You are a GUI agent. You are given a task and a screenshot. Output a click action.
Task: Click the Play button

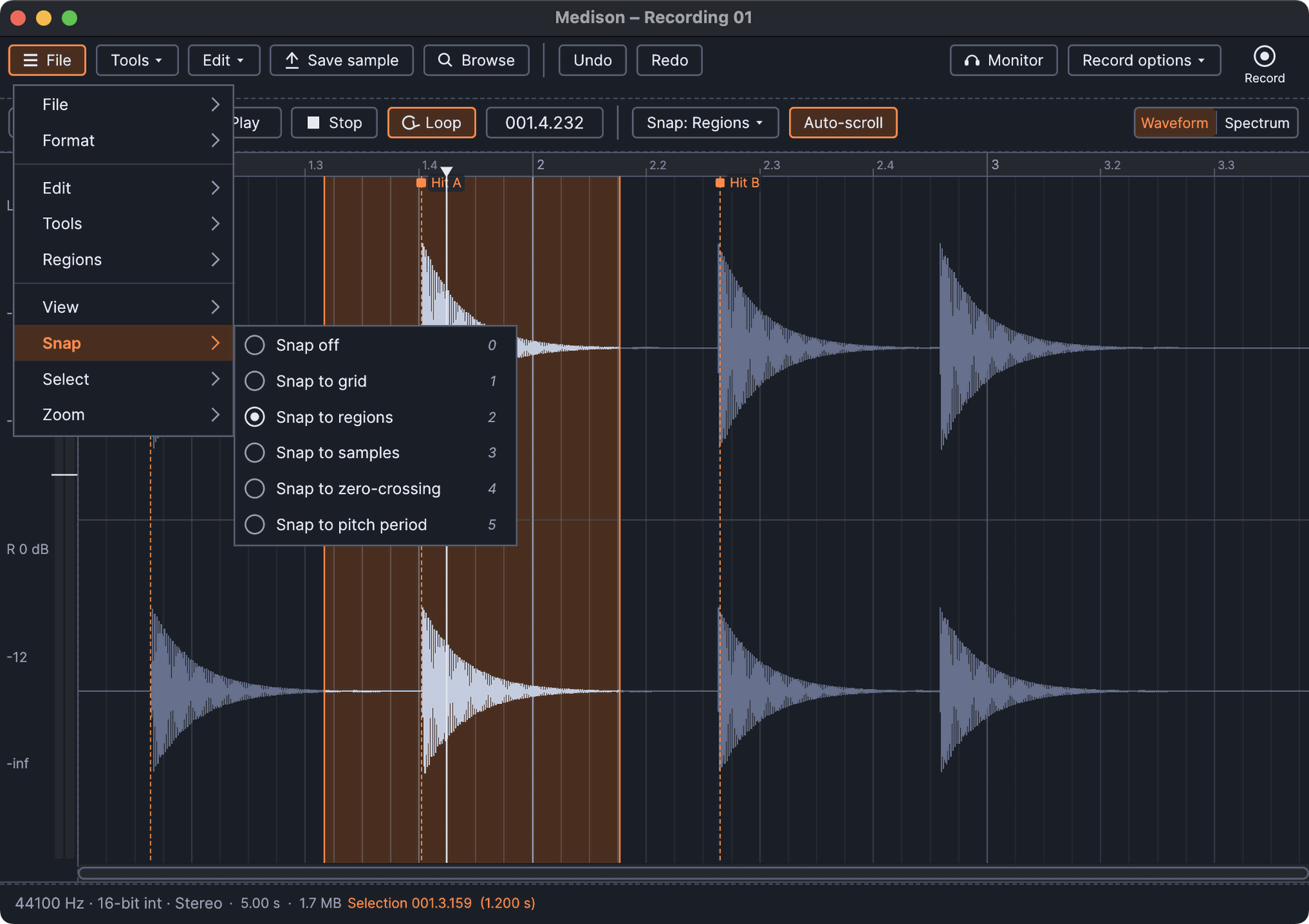click(257, 123)
